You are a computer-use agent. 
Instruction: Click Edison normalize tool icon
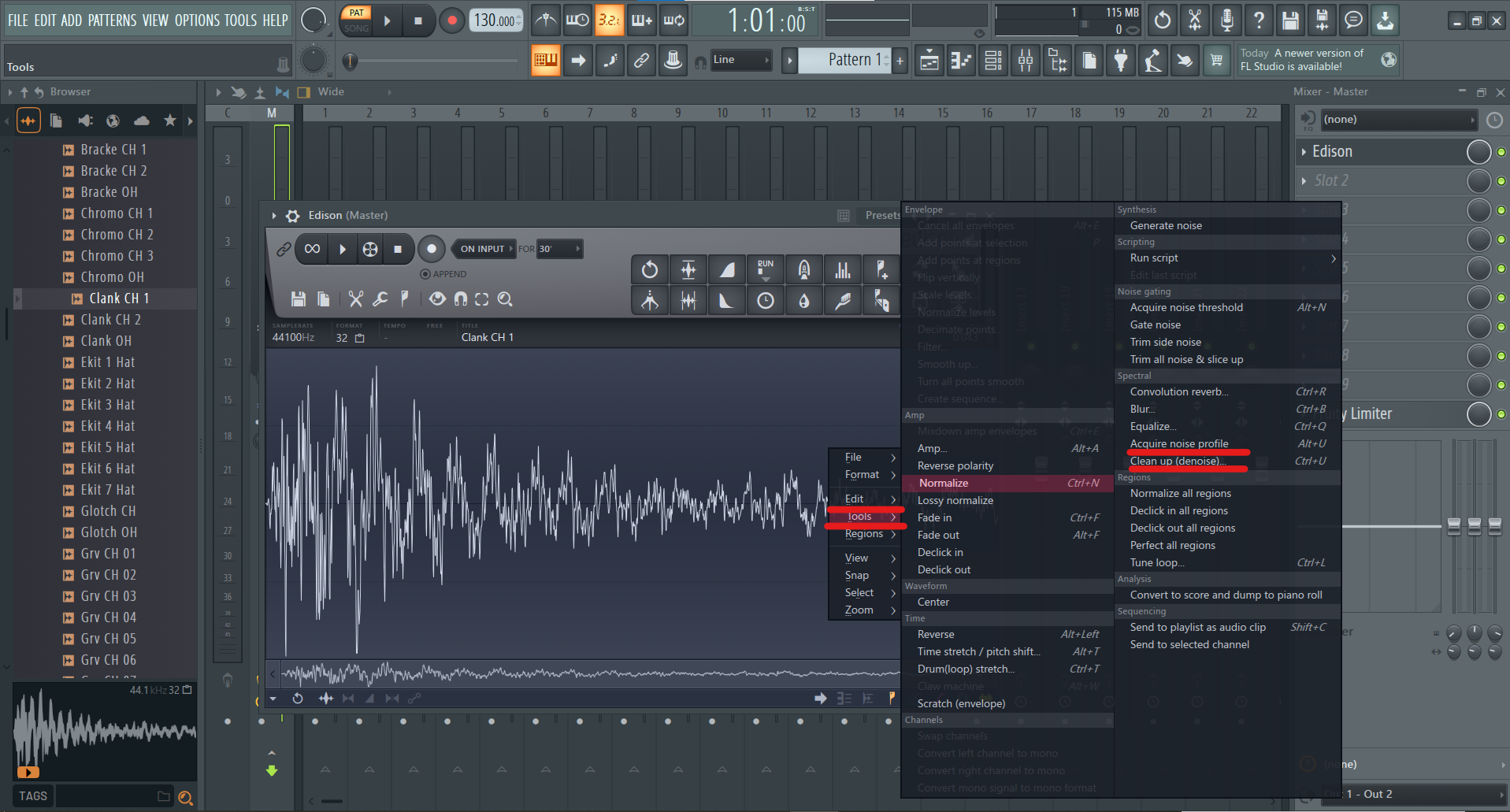(x=688, y=270)
